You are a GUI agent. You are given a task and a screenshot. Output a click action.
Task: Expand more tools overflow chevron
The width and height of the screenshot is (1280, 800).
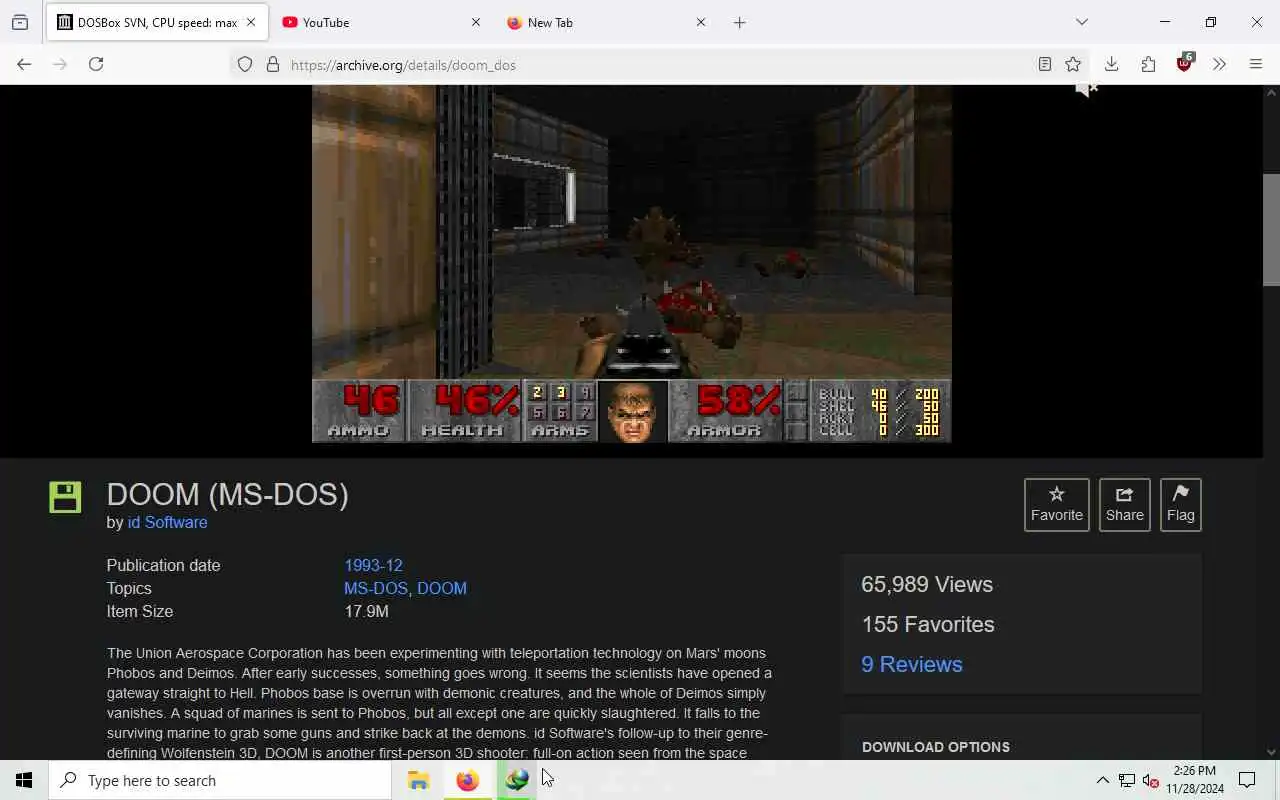1219,64
